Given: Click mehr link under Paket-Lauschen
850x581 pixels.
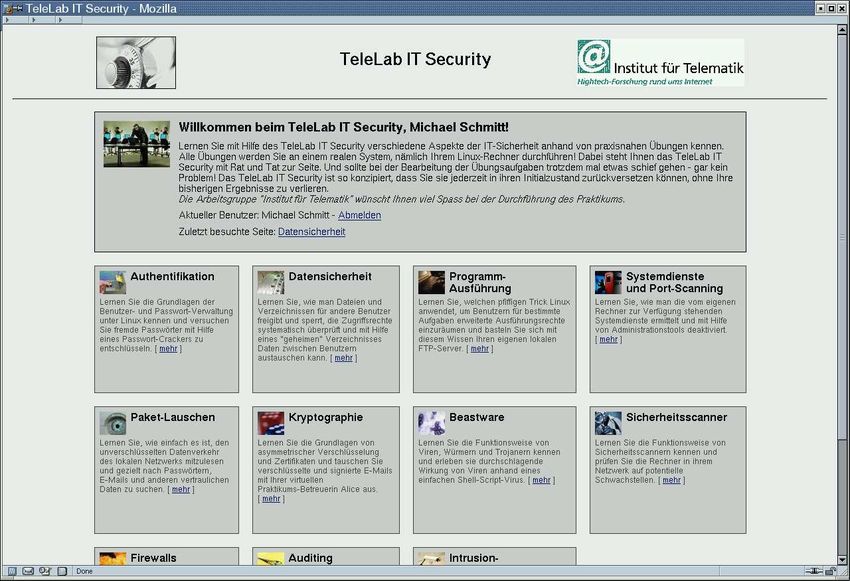Looking at the screenshot, I should click(x=181, y=489).
